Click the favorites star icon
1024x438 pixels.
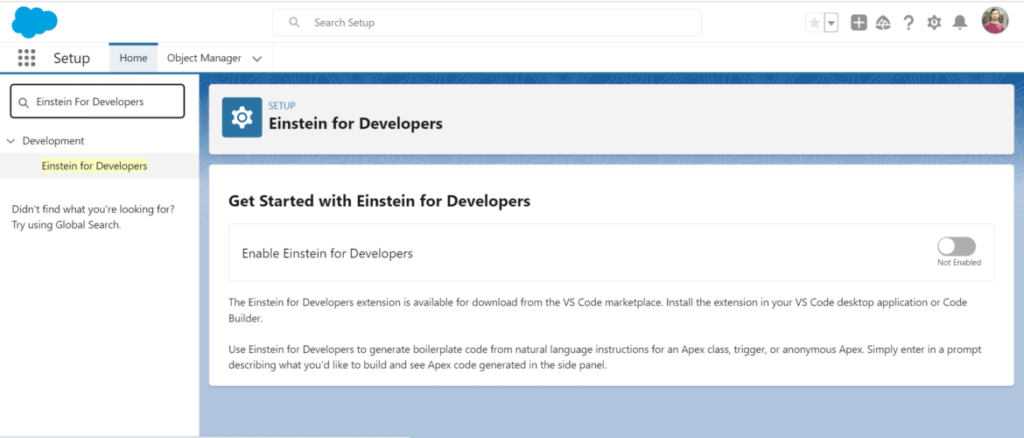coord(814,23)
